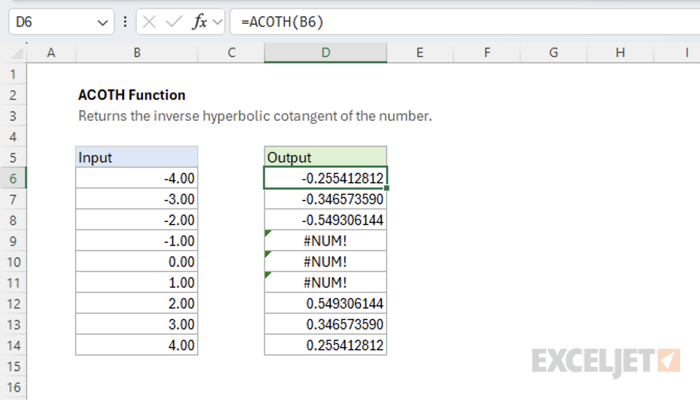The width and height of the screenshot is (700, 400).
Task: Click the 'Output' header cell
Action: (325, 158)
